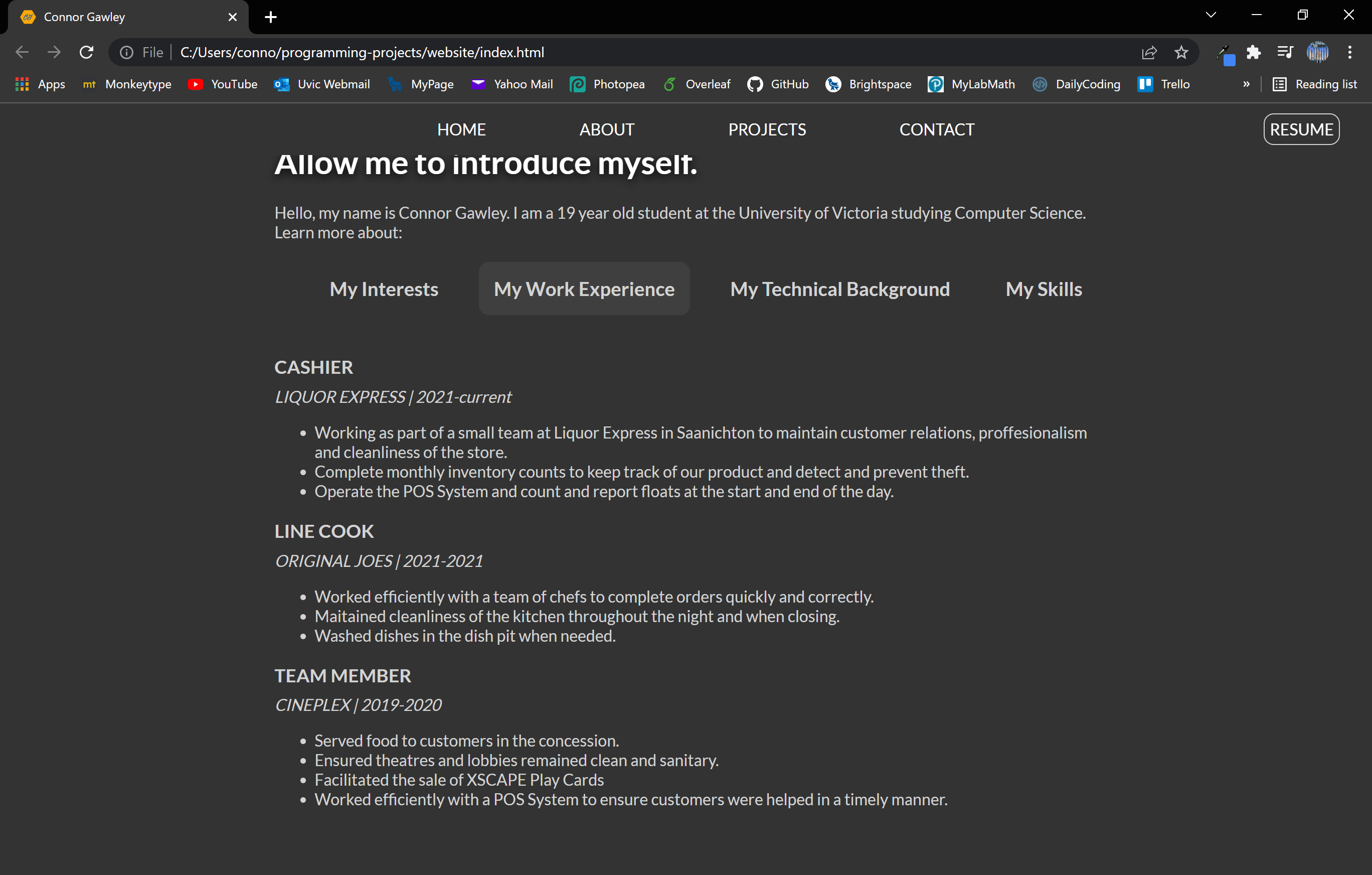Click the browser forward arrow
The height and width of the screenshot is (875, 1372).
click(x=54, y=53)
